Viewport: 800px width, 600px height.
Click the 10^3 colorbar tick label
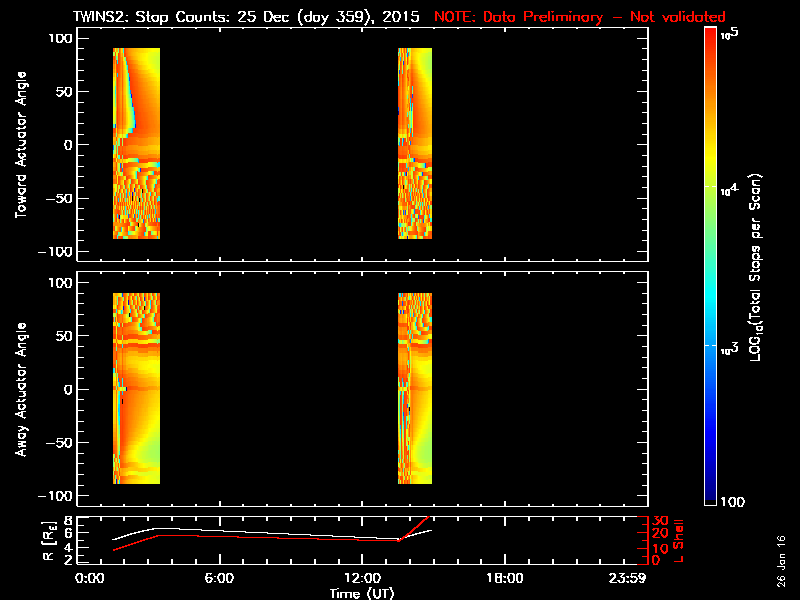[730, 348]
